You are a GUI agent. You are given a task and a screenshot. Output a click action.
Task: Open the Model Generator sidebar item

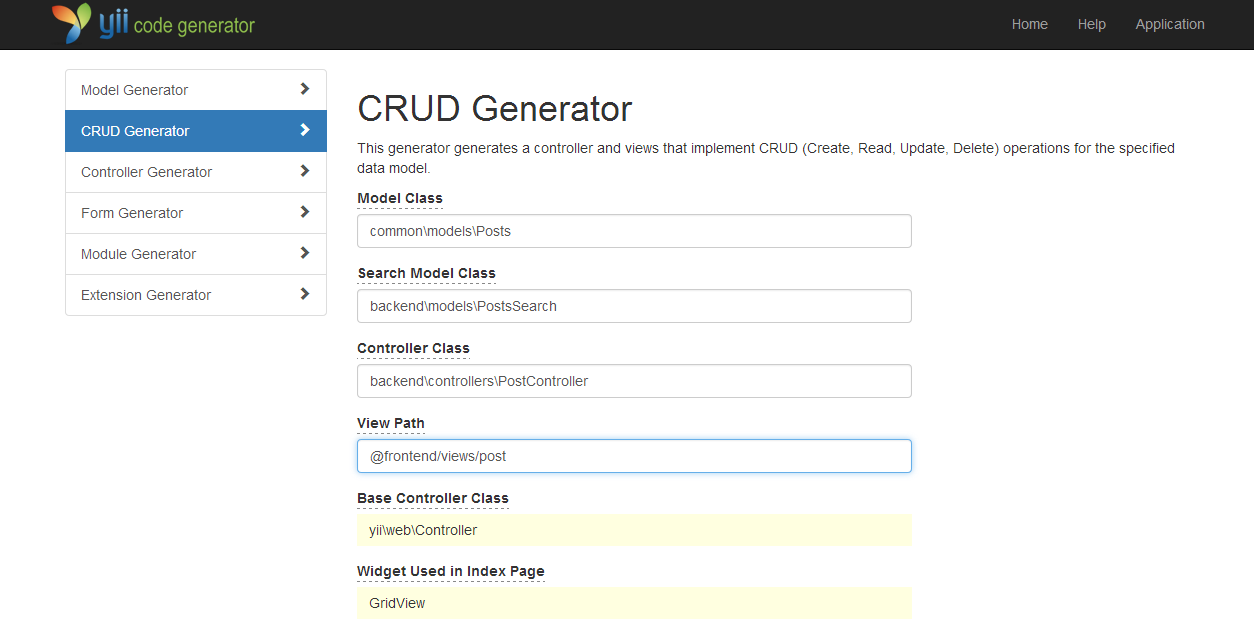click(x=196, y=90)
